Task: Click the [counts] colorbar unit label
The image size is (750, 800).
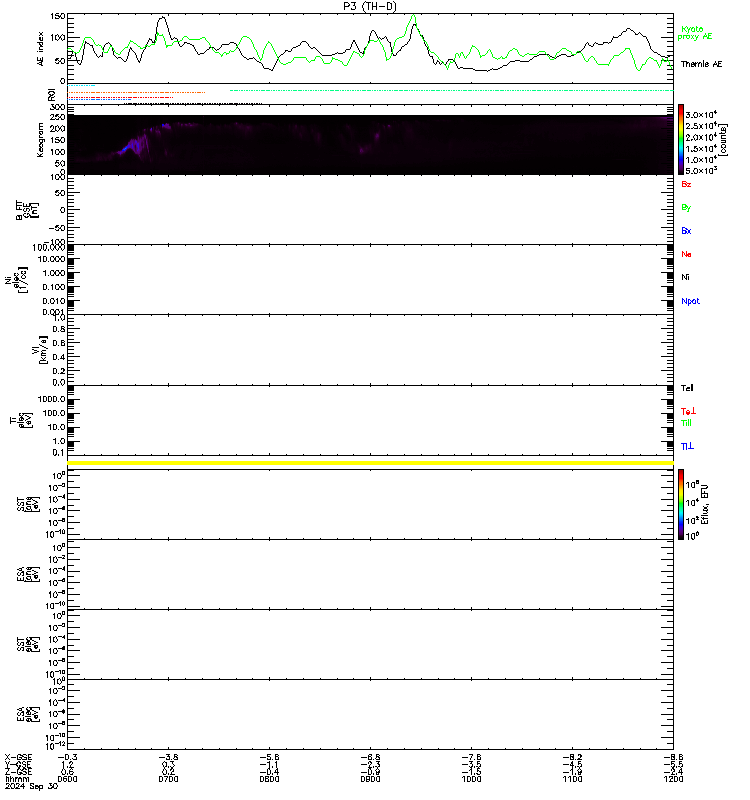Action: [723, 140]
